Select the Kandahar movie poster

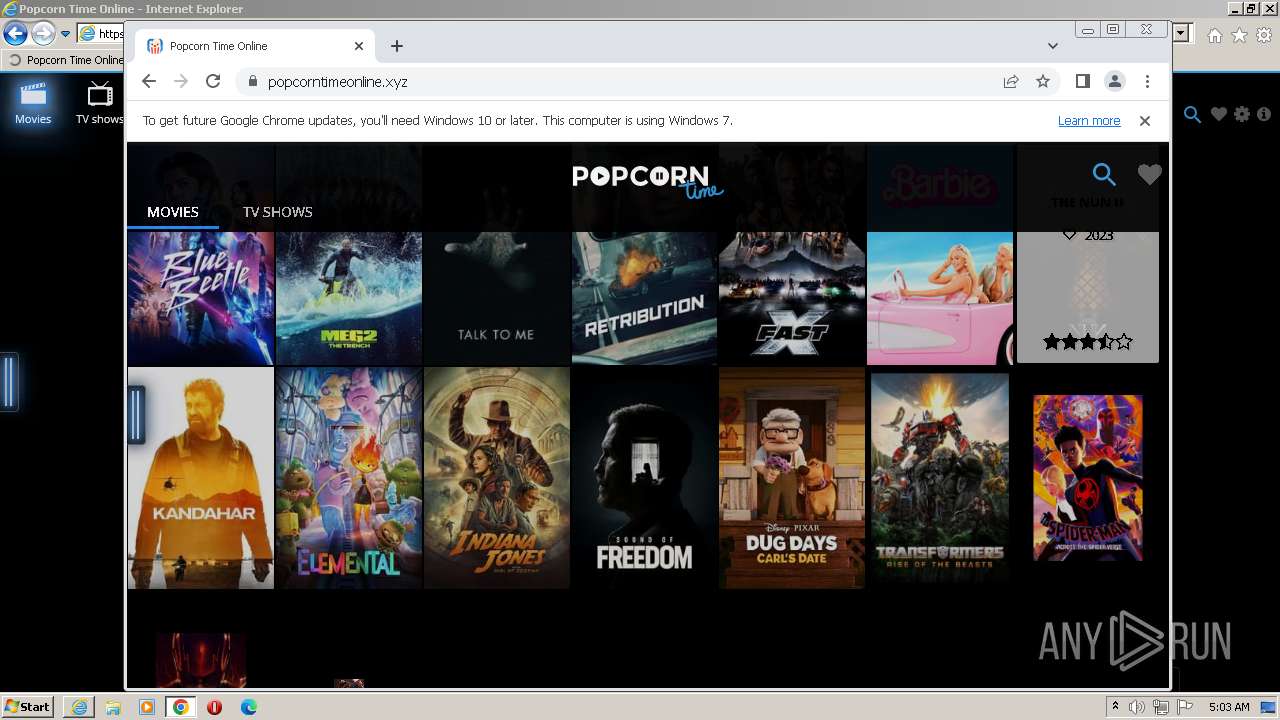point(200,478)
